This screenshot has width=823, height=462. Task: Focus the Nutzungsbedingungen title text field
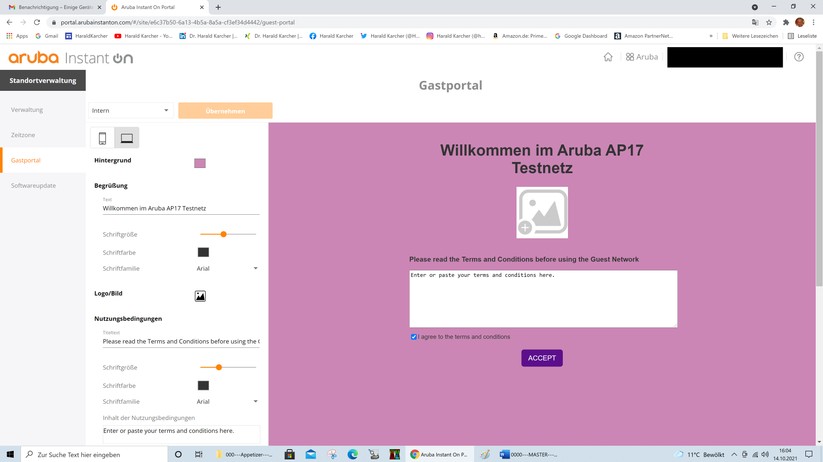coord(181,342)
